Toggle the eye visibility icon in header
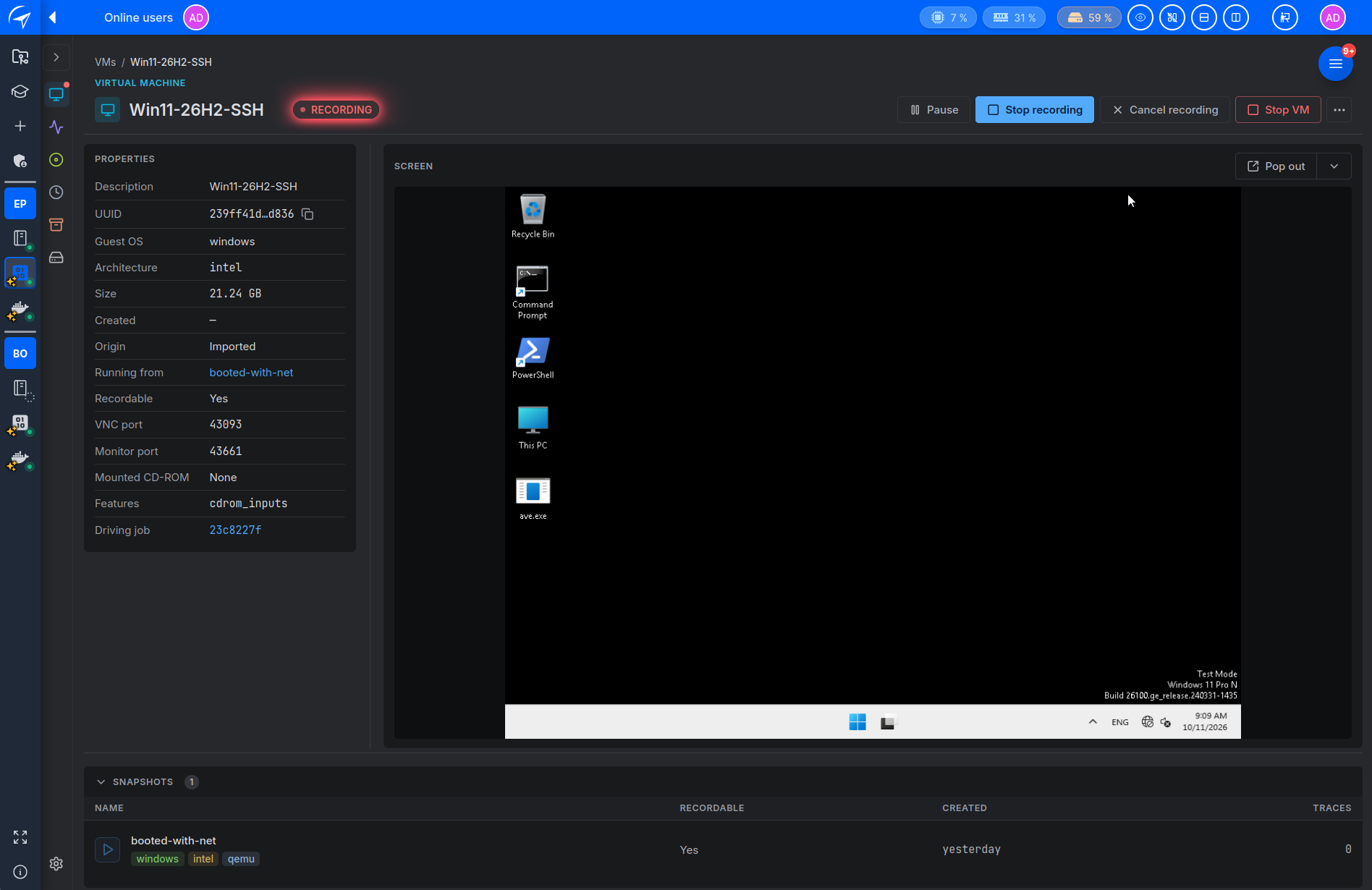 click(x=1140, y=17)
